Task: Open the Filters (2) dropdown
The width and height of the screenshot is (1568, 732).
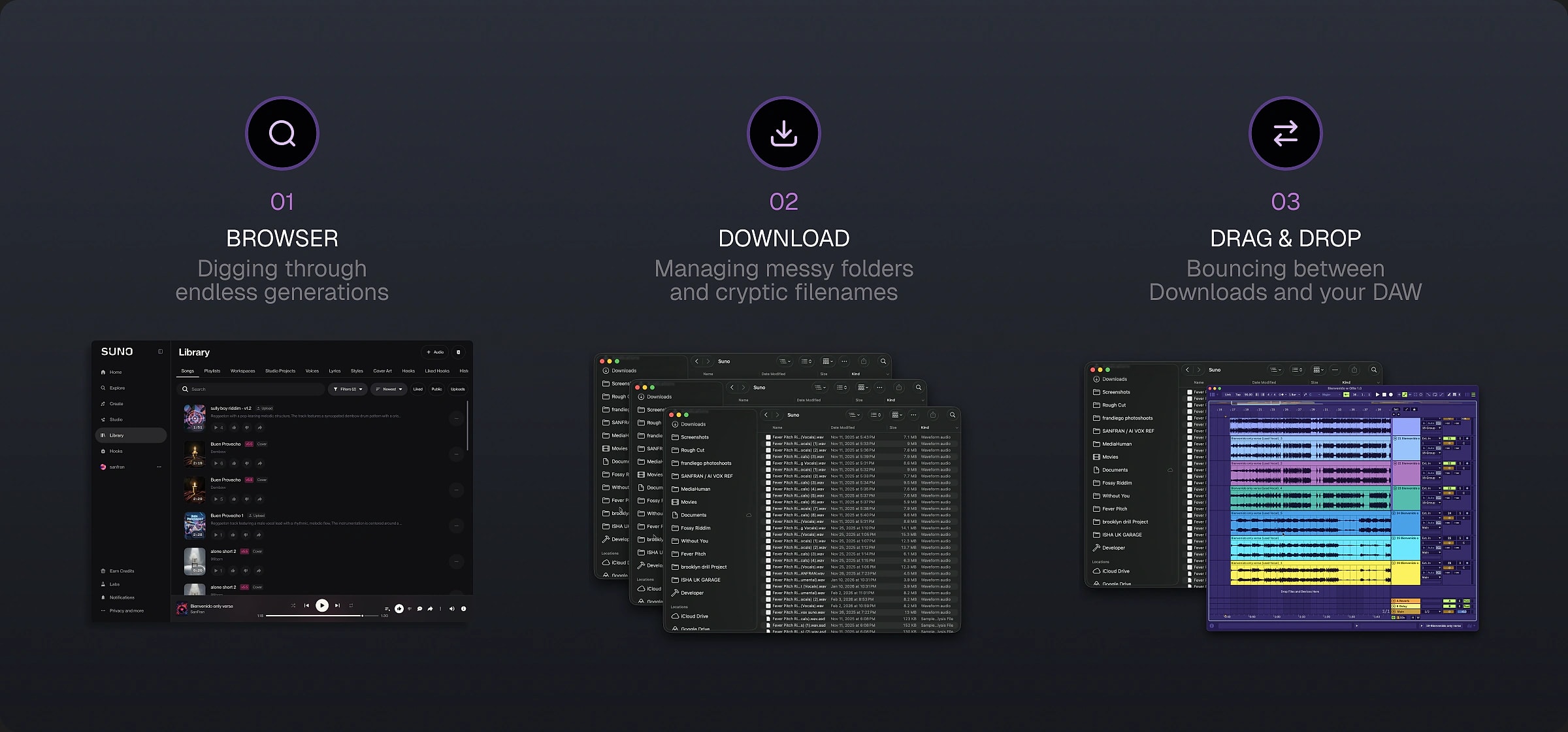Action: [x=348, y=389]
